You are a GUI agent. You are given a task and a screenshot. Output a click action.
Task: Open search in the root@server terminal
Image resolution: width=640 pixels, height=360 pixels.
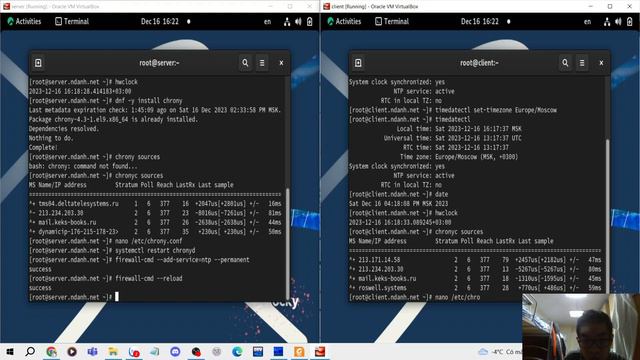point(245,63)
